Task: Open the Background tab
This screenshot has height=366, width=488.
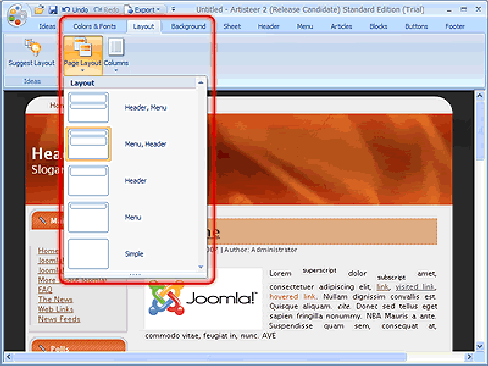Action: tap(188, 26)
